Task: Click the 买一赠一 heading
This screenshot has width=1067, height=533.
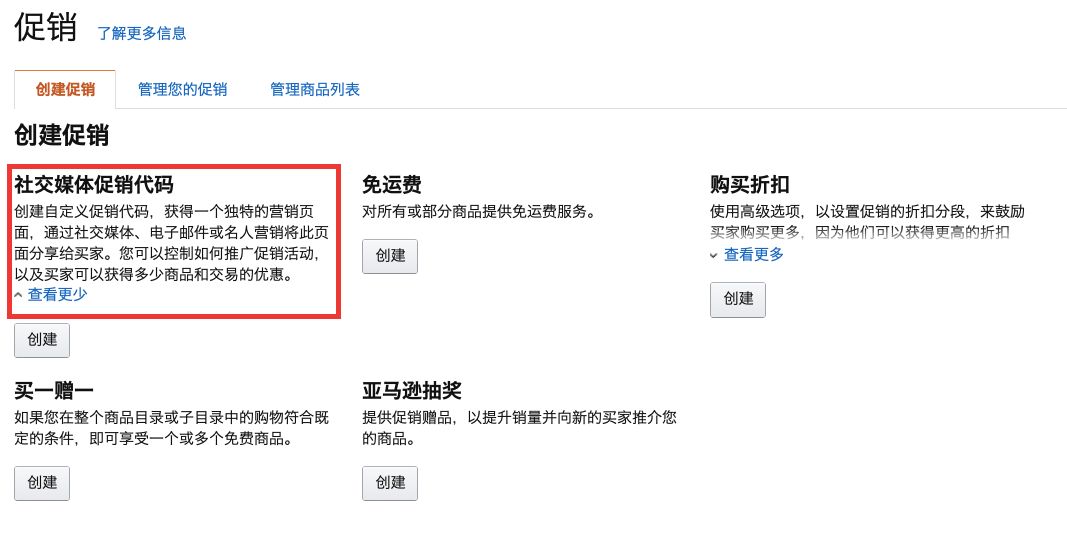Action: [x=54, y=389]
